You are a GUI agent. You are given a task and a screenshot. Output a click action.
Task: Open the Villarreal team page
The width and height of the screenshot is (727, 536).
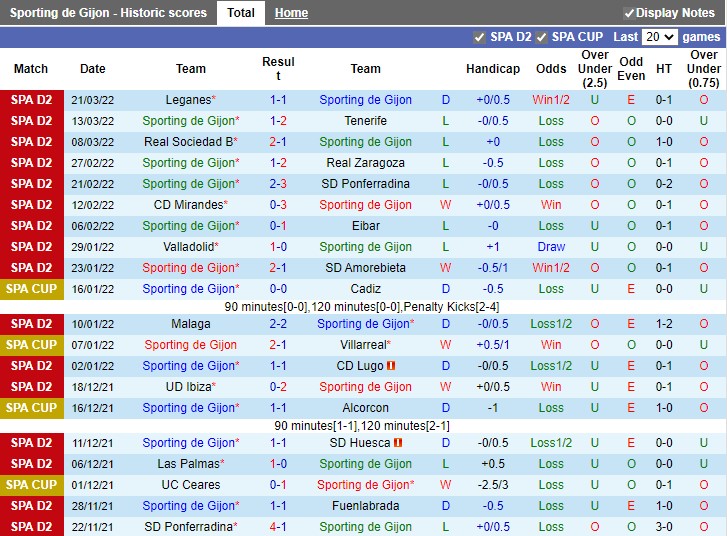(x=365, y=345)
